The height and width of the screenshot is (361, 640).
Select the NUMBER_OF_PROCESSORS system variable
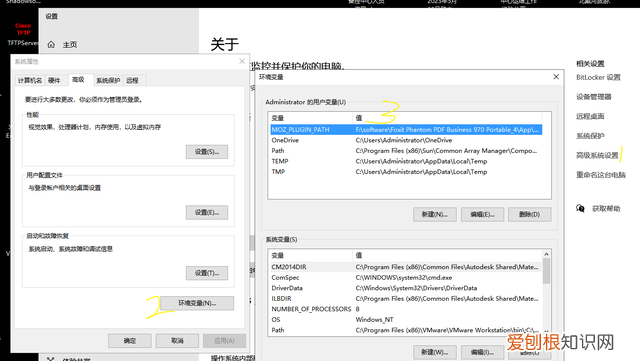point(406,309)
